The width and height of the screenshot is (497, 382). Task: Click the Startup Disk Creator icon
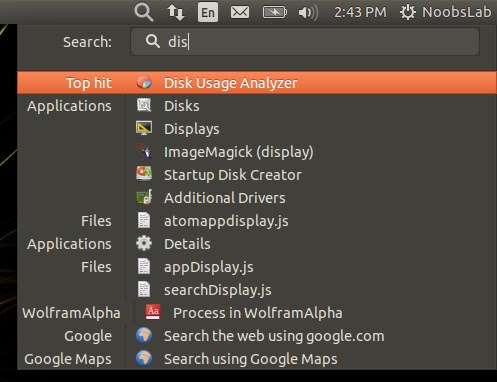coord(144,174)
